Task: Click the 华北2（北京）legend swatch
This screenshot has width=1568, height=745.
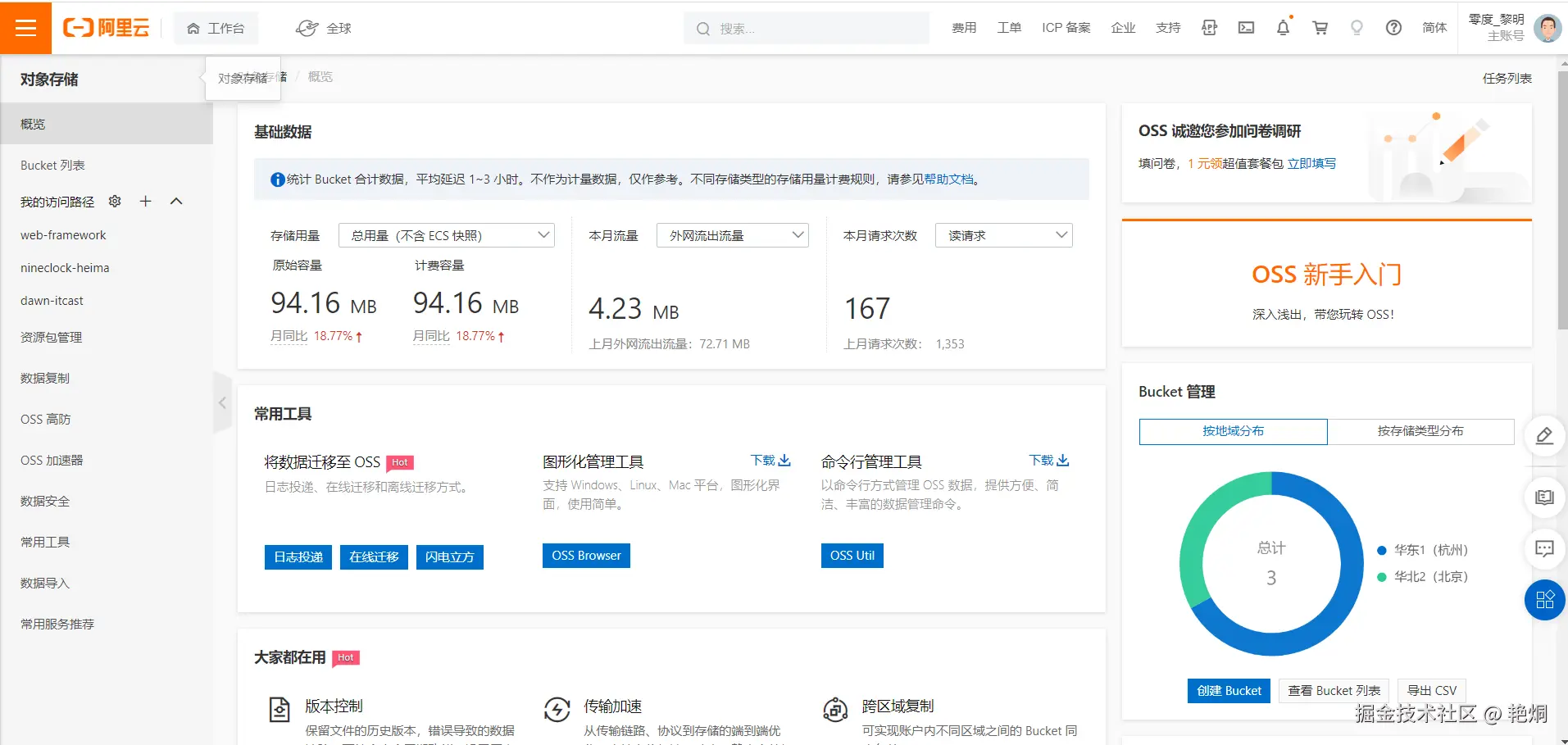Action: click(1382, 577)
